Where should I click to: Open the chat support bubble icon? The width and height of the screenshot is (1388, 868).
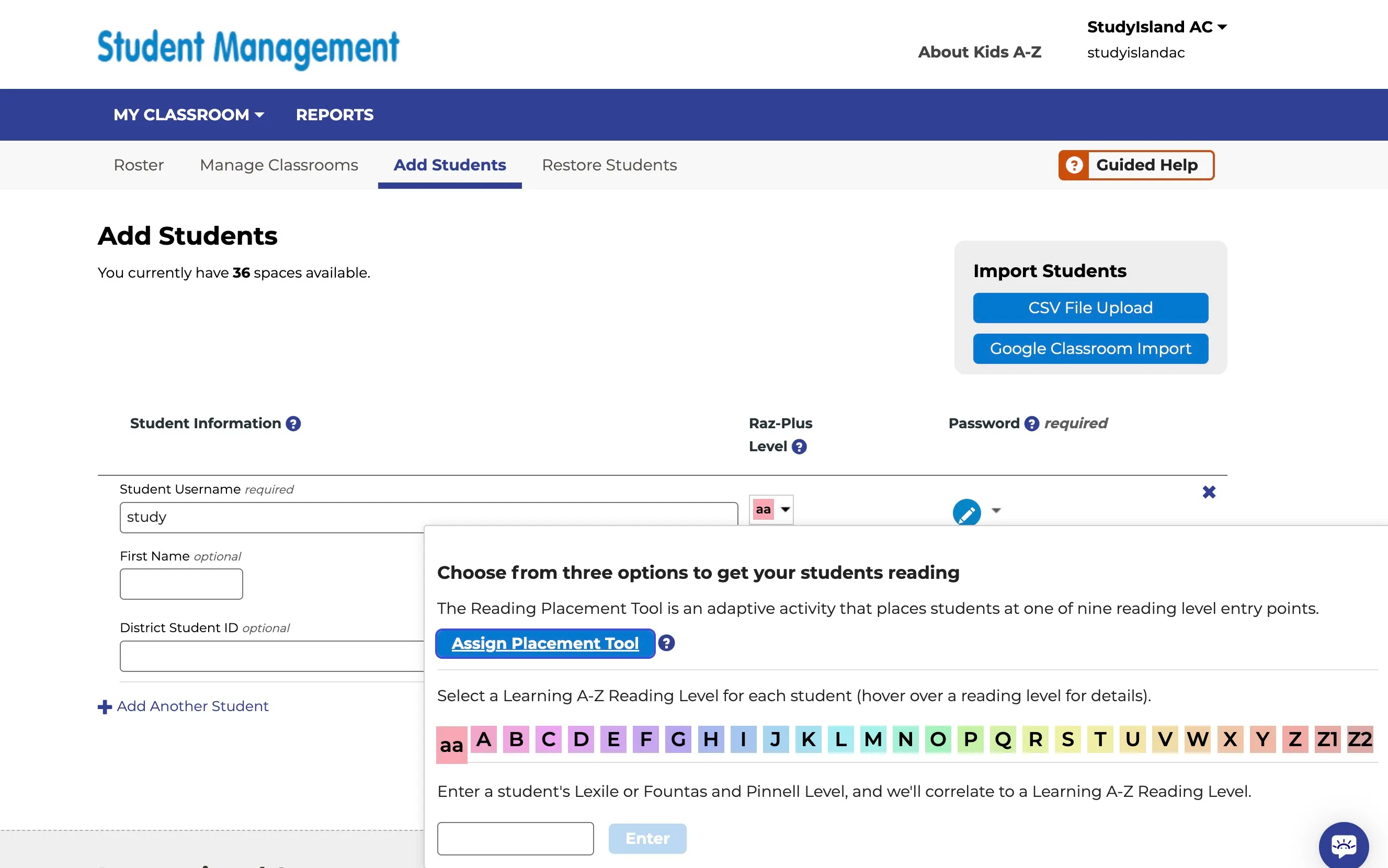[1343, 846]
